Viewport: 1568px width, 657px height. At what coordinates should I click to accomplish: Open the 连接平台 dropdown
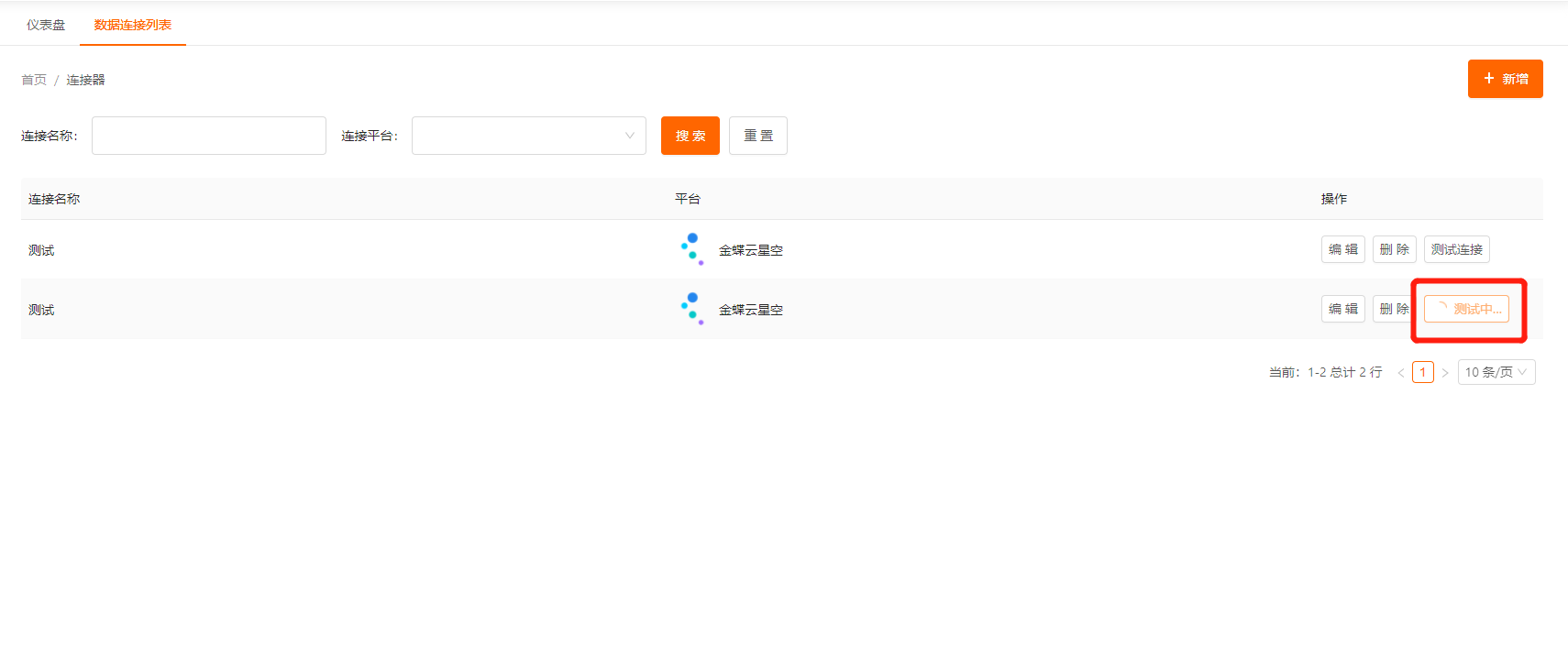pos(528,136)
